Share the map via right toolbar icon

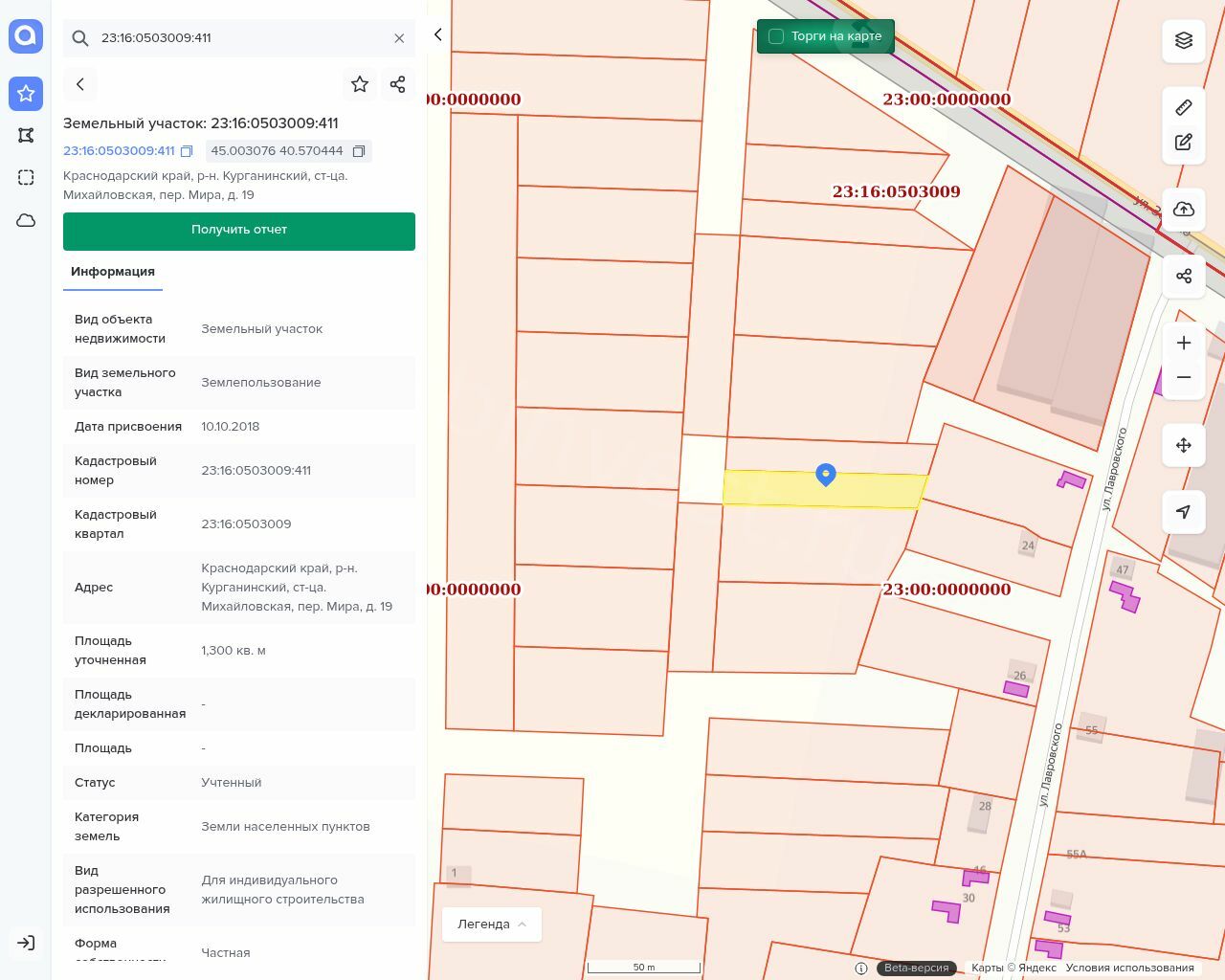click(1184, 277)
